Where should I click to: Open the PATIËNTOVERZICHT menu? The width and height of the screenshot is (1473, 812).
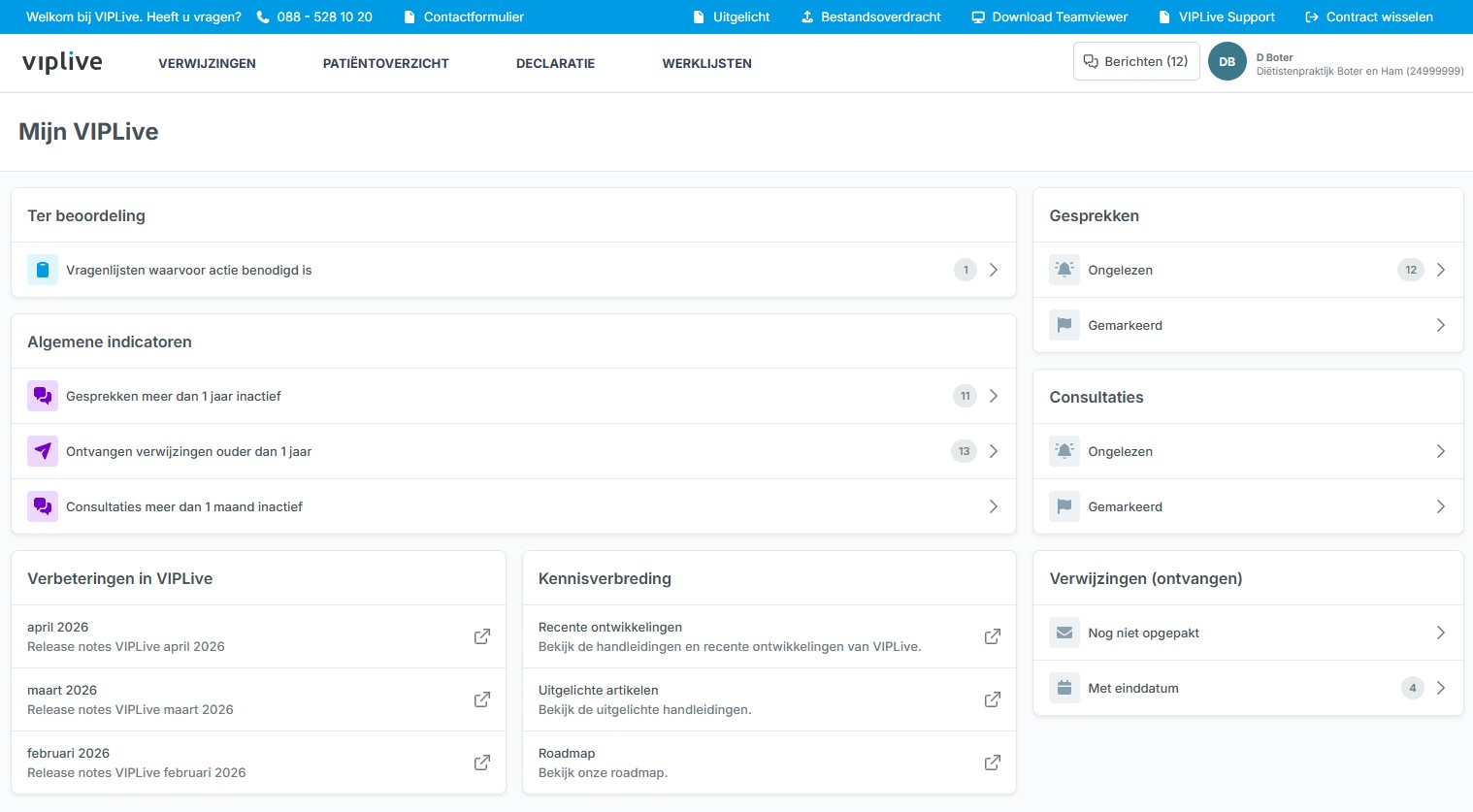[x=386, y=63]
